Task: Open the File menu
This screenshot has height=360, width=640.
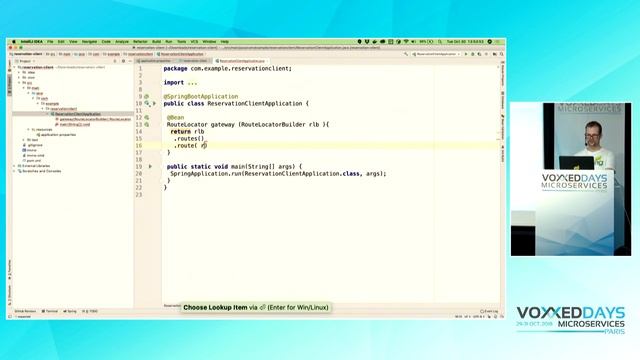Action: point(50,42)
